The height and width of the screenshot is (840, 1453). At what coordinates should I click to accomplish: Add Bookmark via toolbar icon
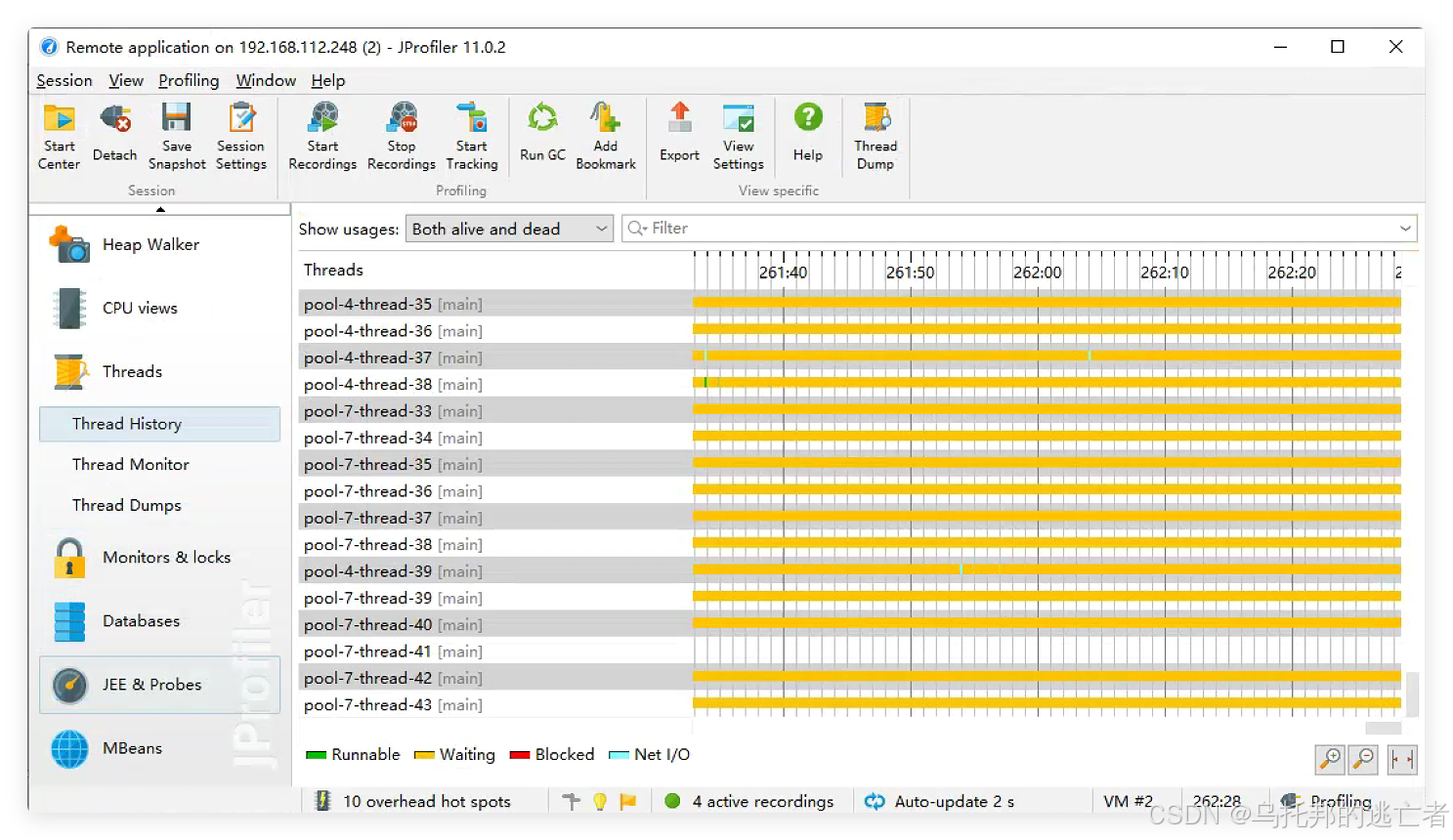[x=606, y=136]
